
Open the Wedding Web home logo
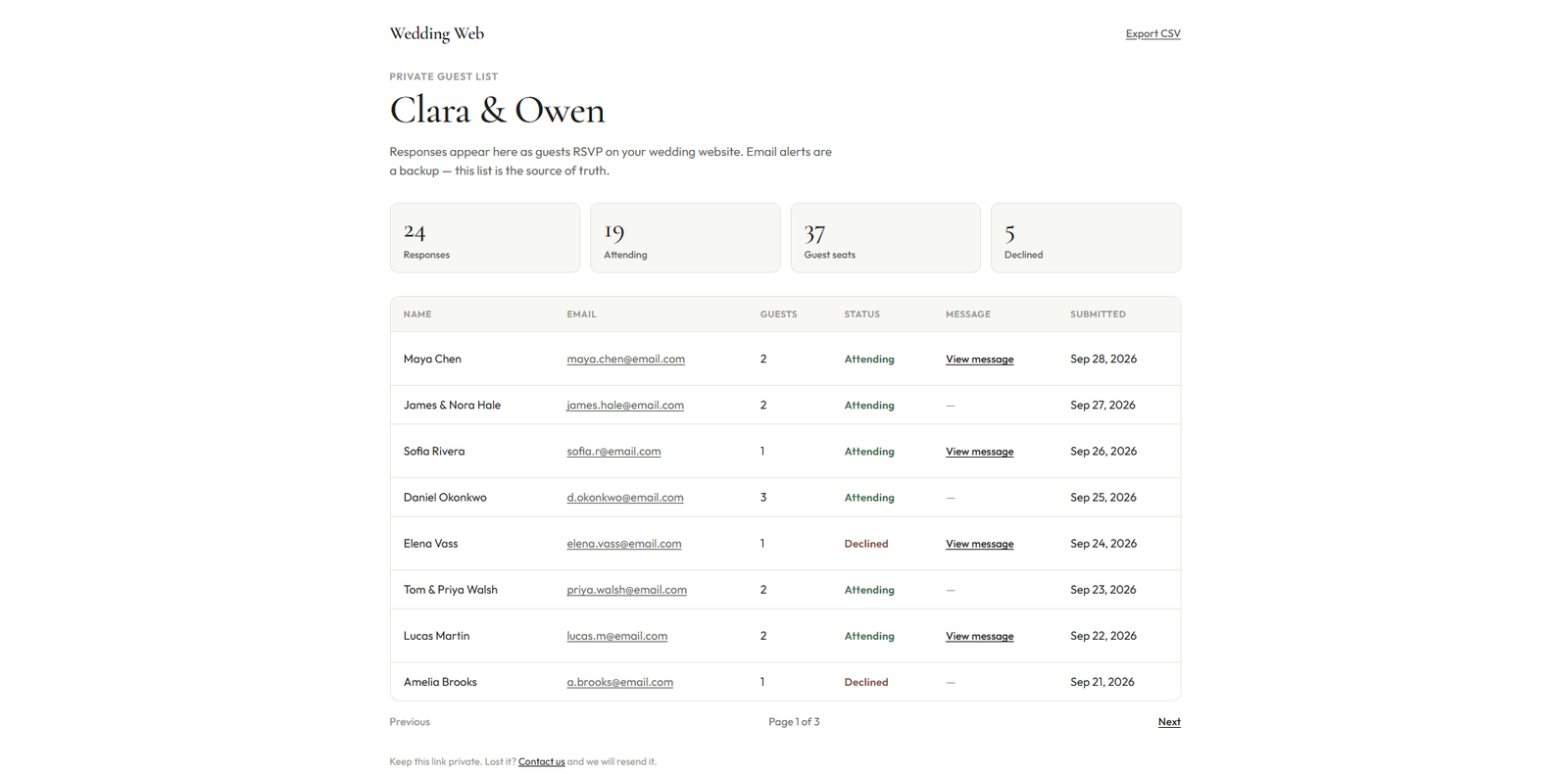[436, 33]
